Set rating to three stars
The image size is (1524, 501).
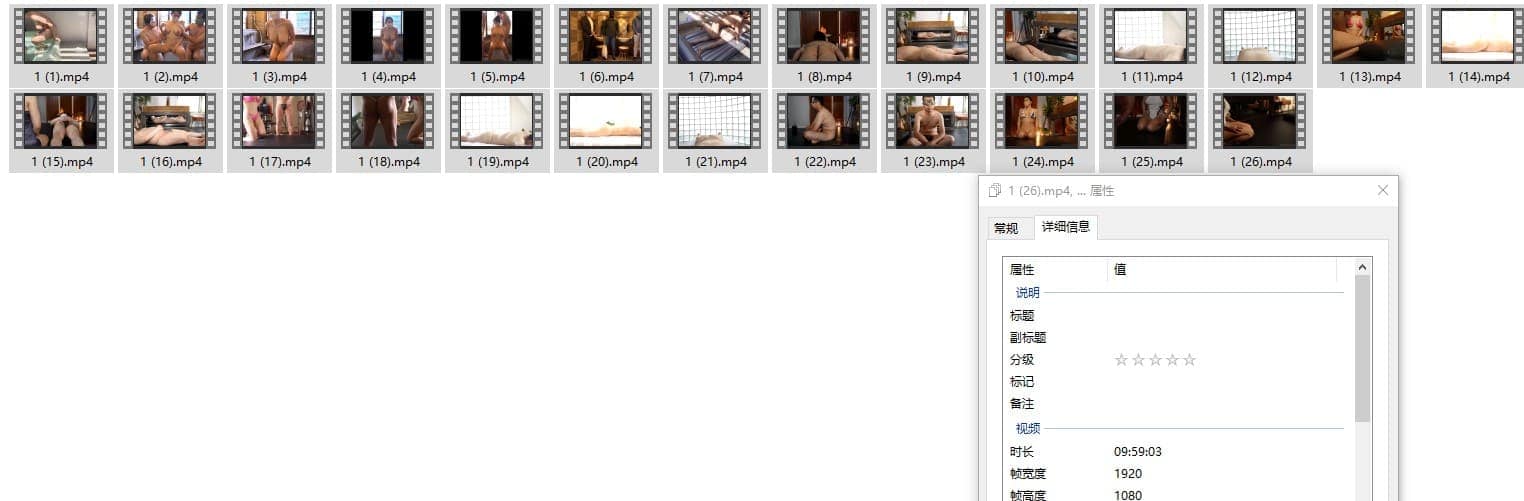pyautogui.click(x=1155, y=360)
